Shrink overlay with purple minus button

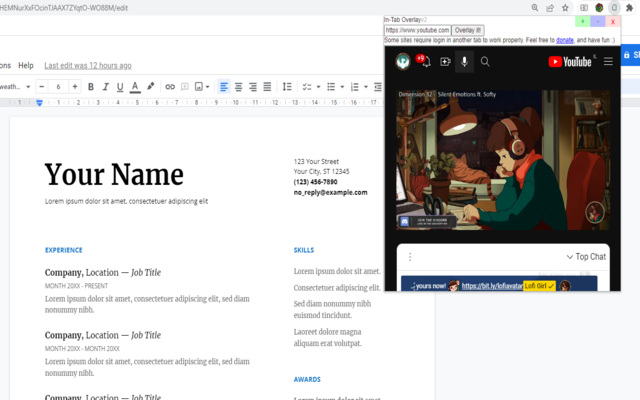(598, 22)
